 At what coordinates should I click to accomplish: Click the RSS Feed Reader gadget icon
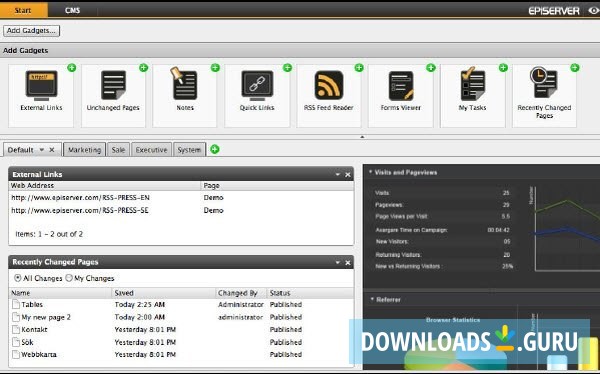pos(329,85)
